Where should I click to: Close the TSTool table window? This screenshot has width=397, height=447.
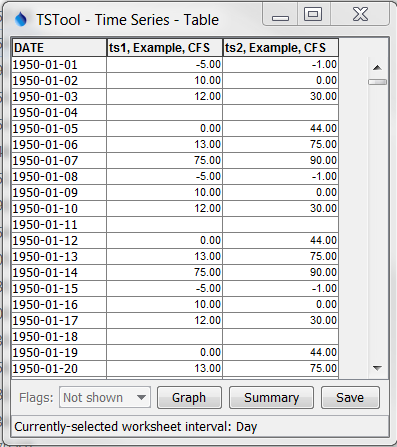tap(360, 14)
